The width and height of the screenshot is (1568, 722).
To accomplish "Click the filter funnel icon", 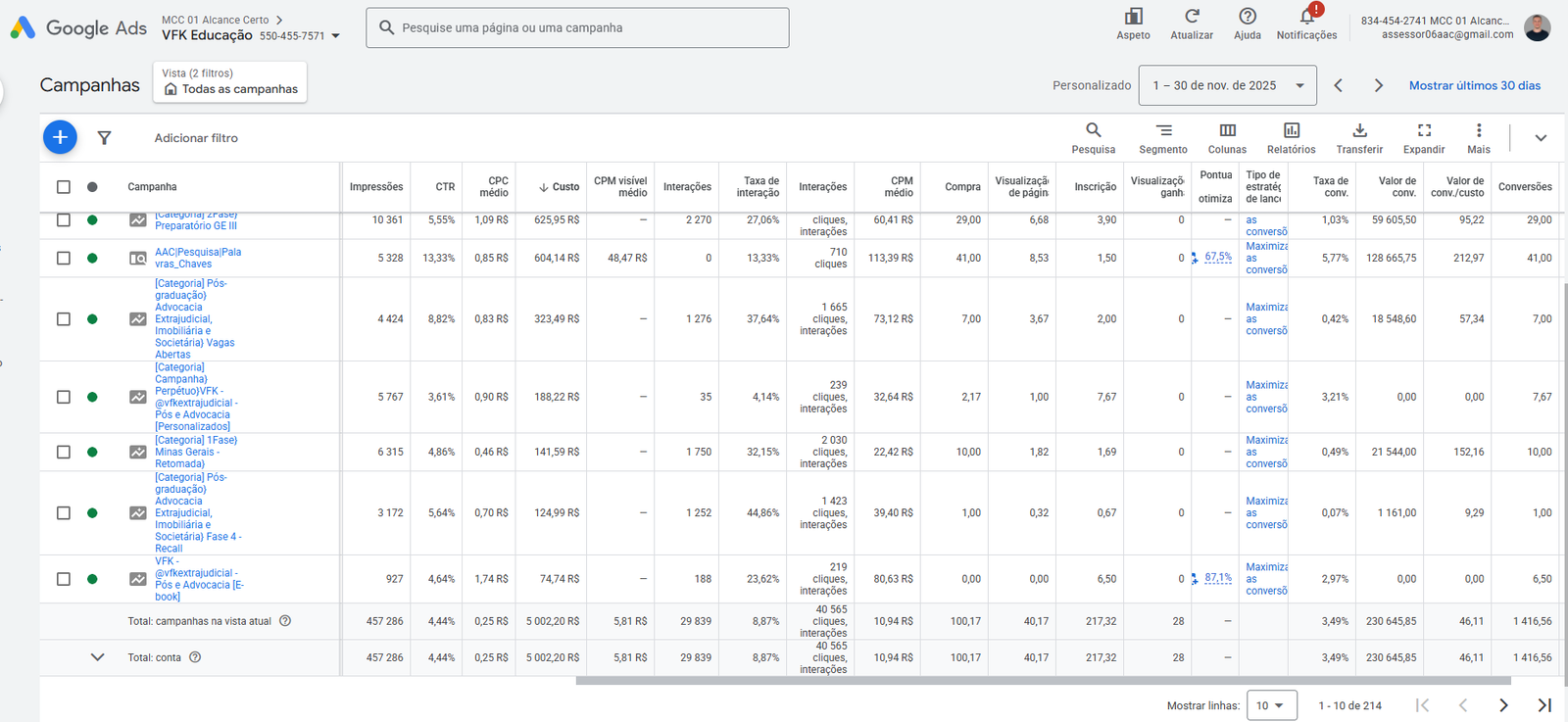I will coord(104,138).
